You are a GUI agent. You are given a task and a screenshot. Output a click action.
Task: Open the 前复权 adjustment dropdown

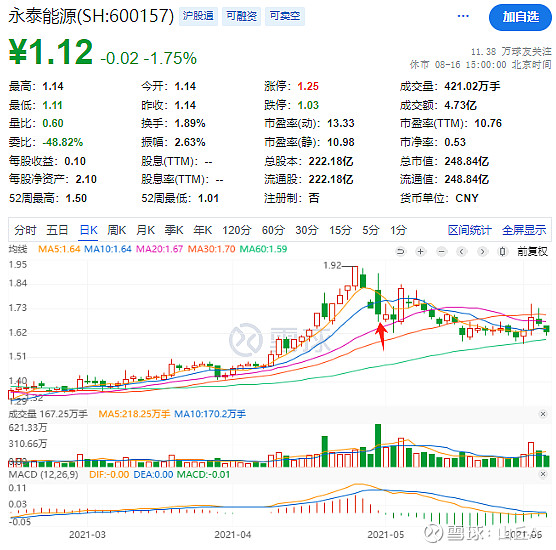point(532,252)
